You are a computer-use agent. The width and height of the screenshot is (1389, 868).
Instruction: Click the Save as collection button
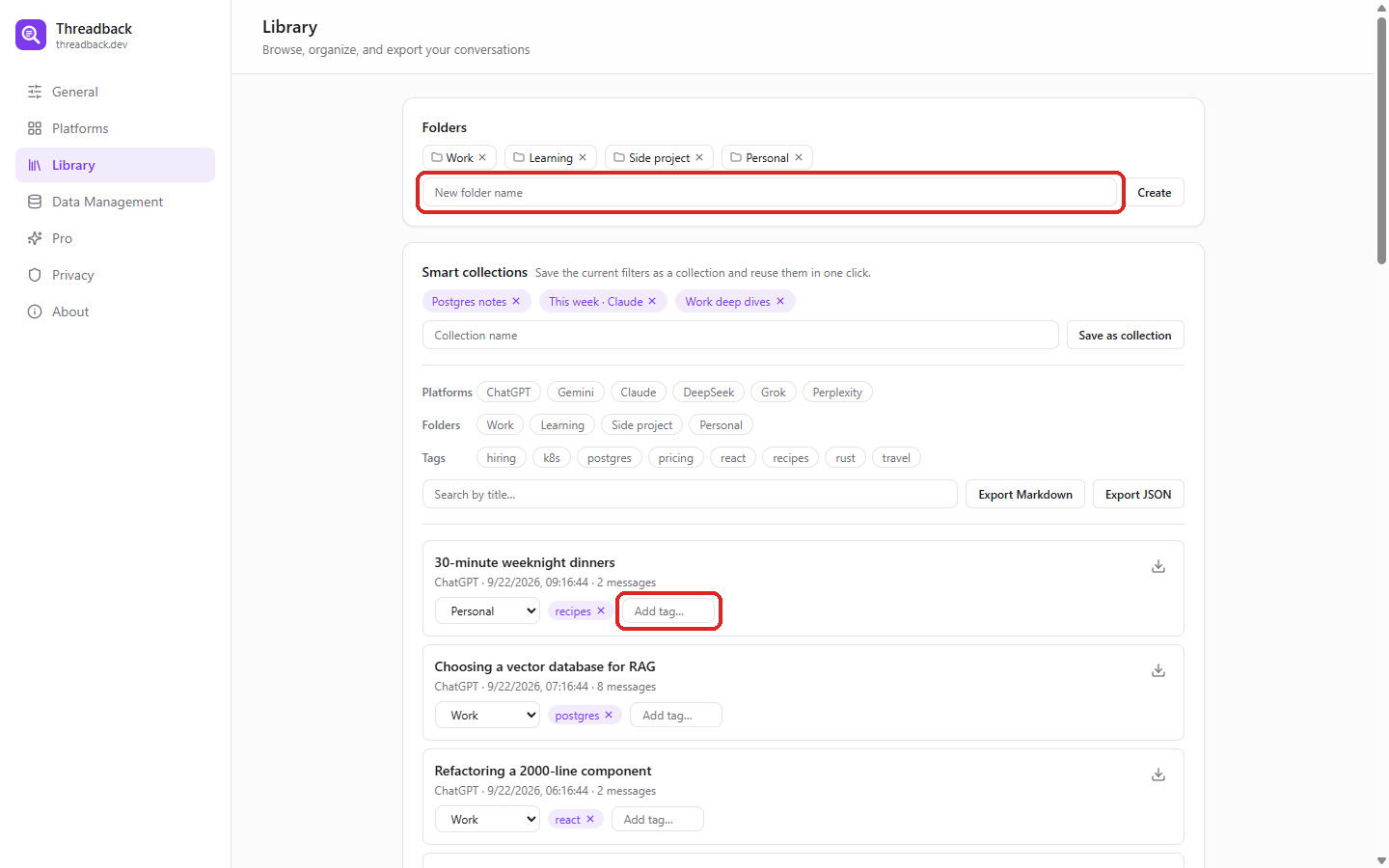coord(1125,335)
